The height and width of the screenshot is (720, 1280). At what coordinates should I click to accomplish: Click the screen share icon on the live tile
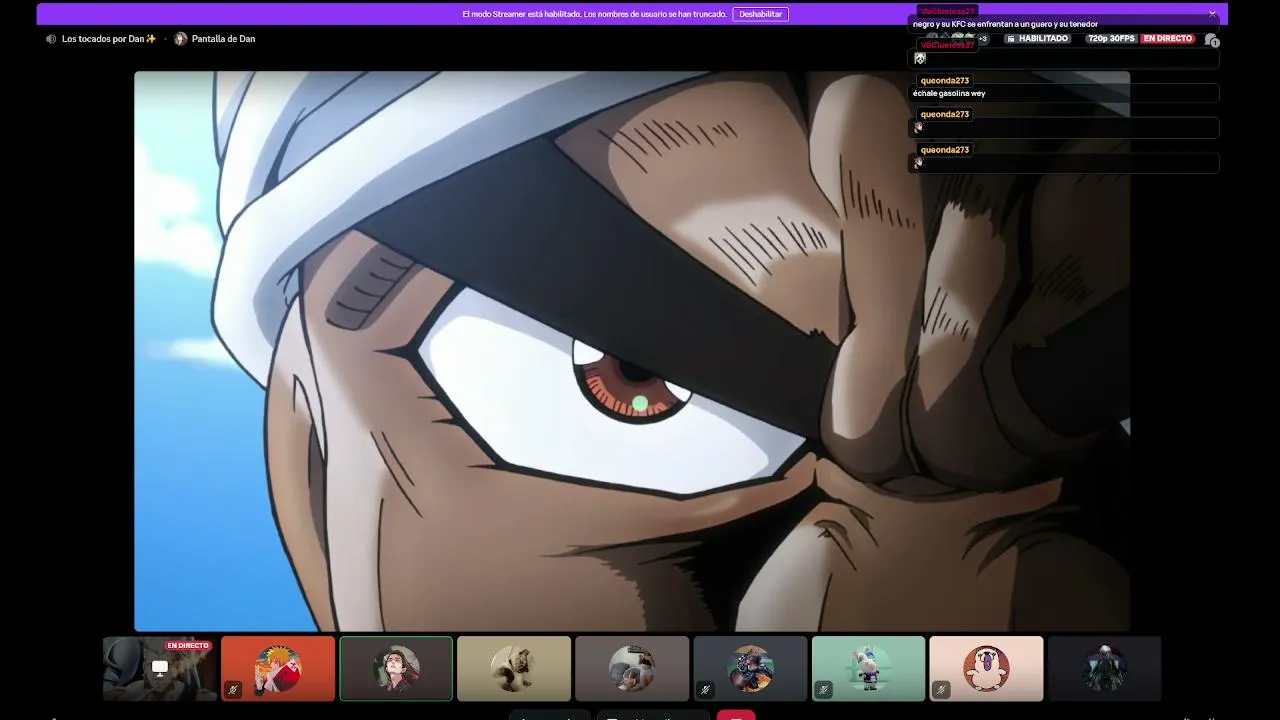[160, 667]
